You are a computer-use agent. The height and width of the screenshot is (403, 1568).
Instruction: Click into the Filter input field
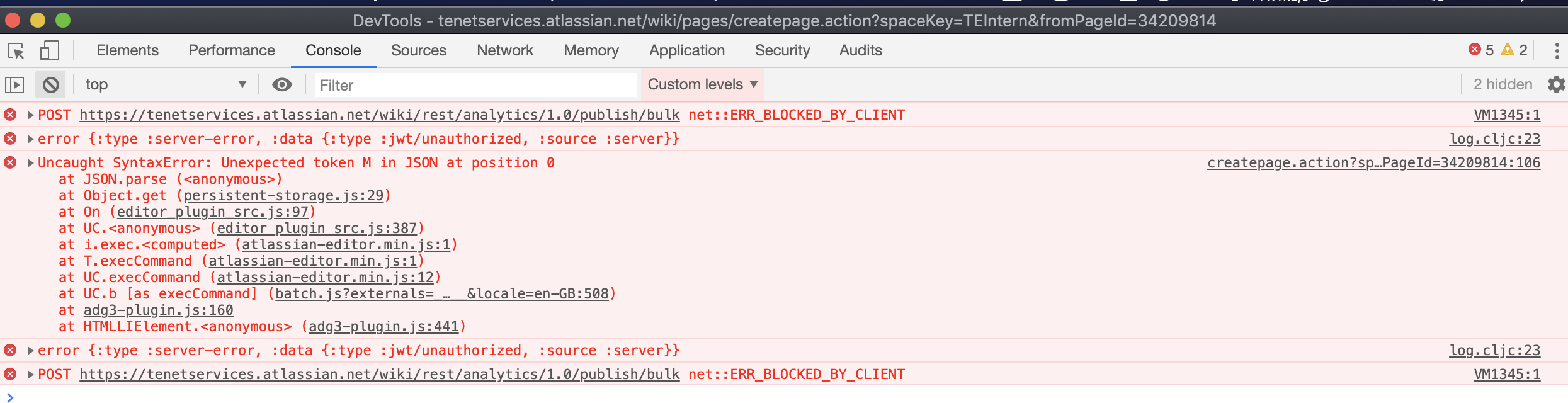coord(475,85)
